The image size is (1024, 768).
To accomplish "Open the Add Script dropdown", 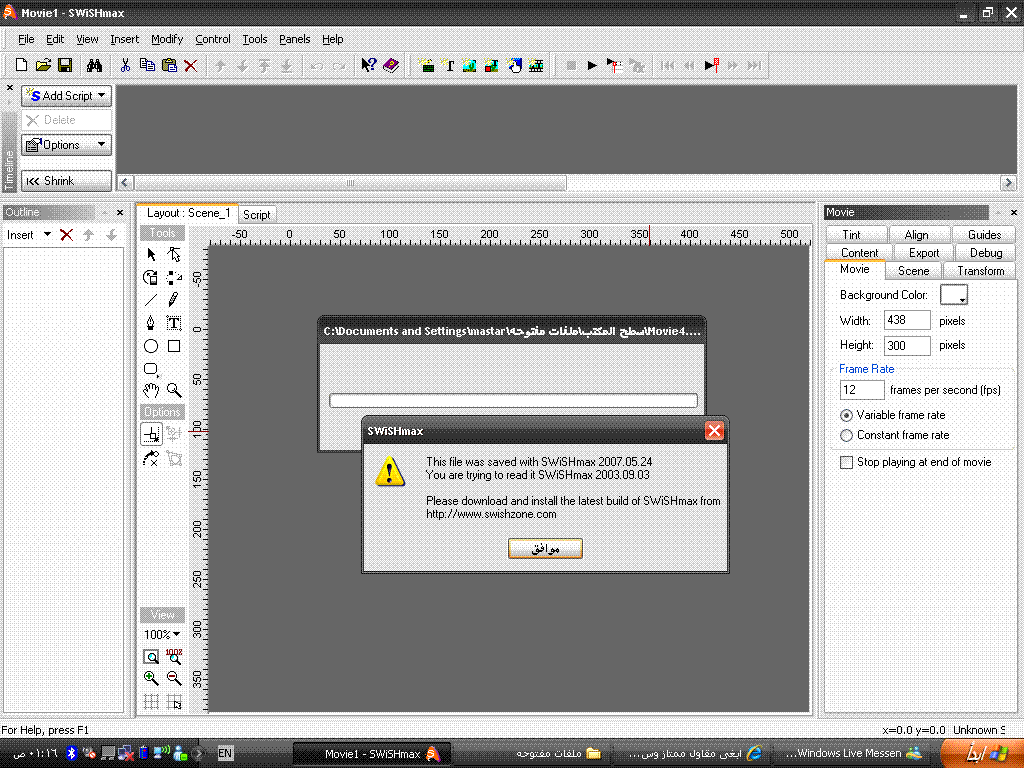I will click(x=67, y=96).
